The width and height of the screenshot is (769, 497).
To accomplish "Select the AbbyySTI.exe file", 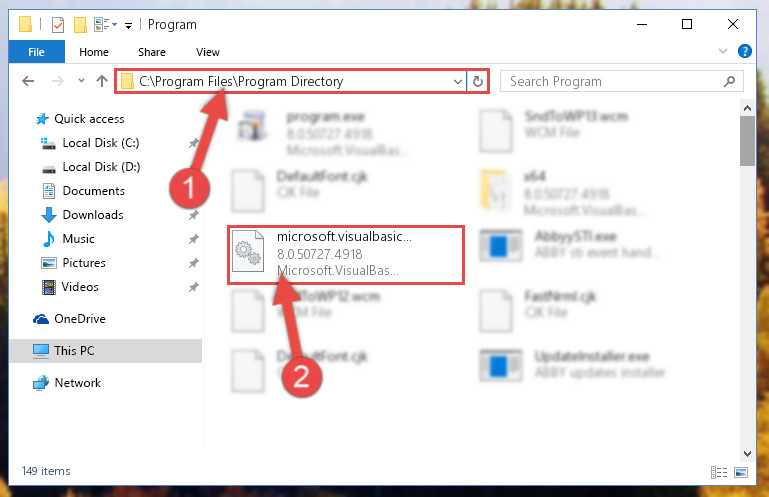I will coord(571,244).
